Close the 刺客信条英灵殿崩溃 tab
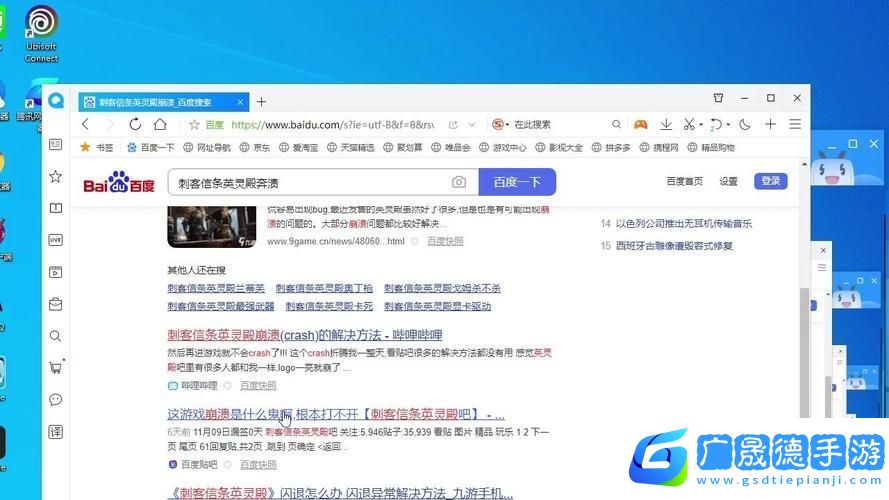889x500 pixels. (240, 102)
